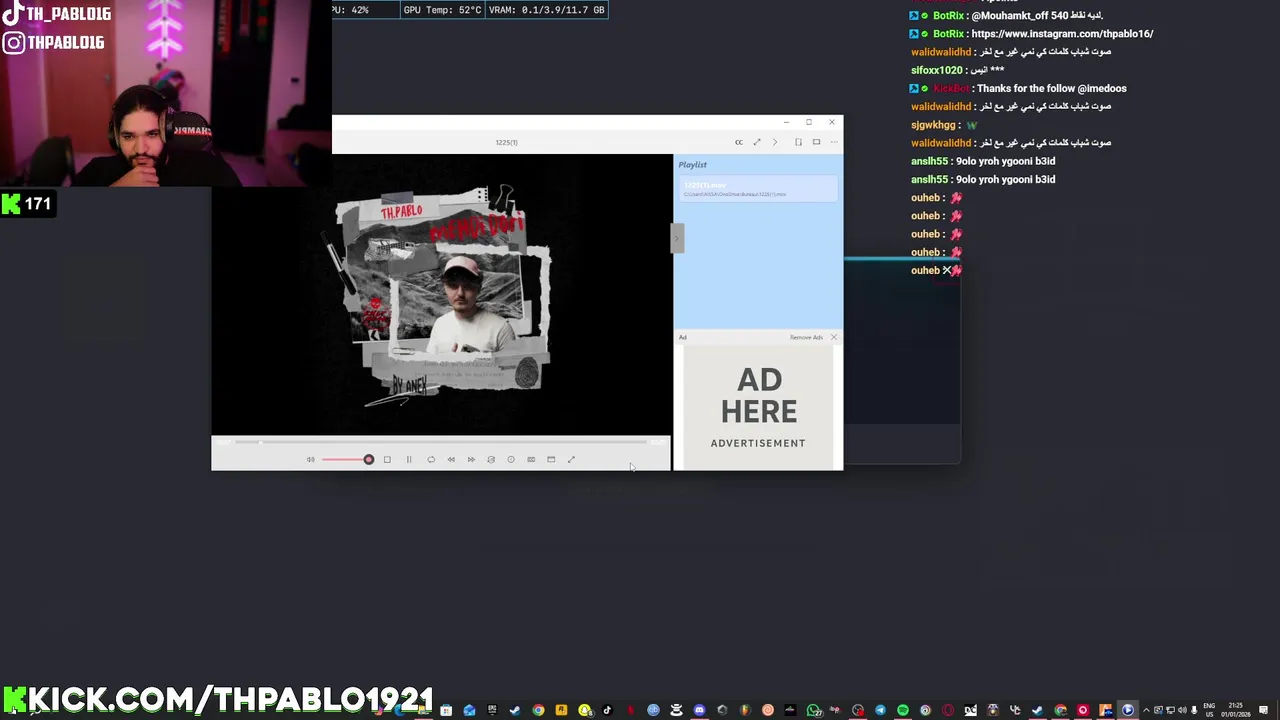
Task: Open the Opera browser taskbar icon
Action: [948, 711]
